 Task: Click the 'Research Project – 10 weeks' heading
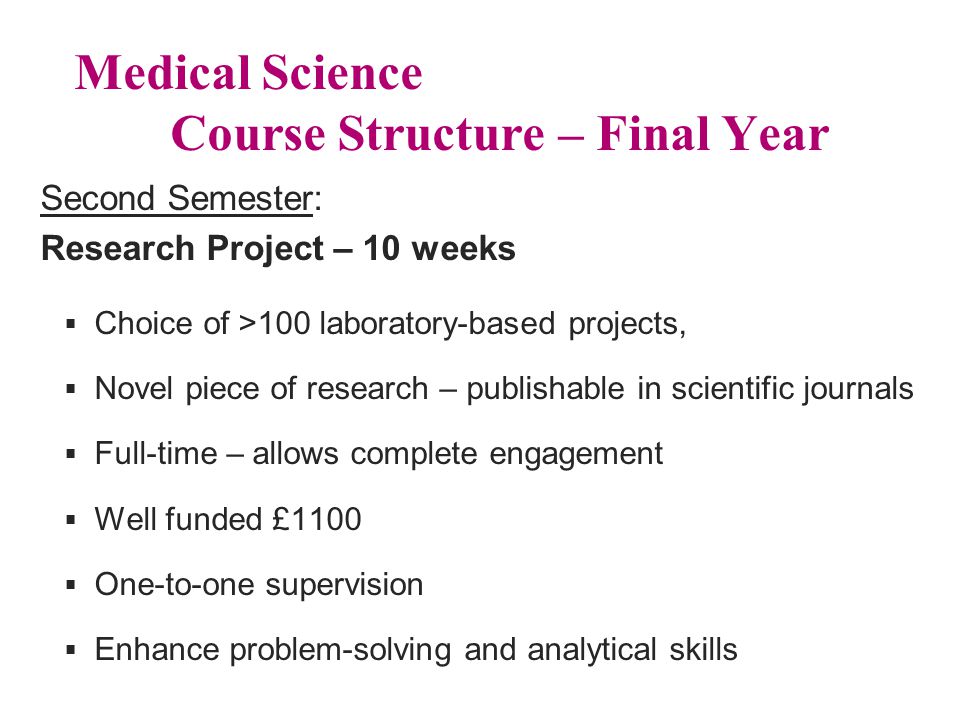pos(278,249)
